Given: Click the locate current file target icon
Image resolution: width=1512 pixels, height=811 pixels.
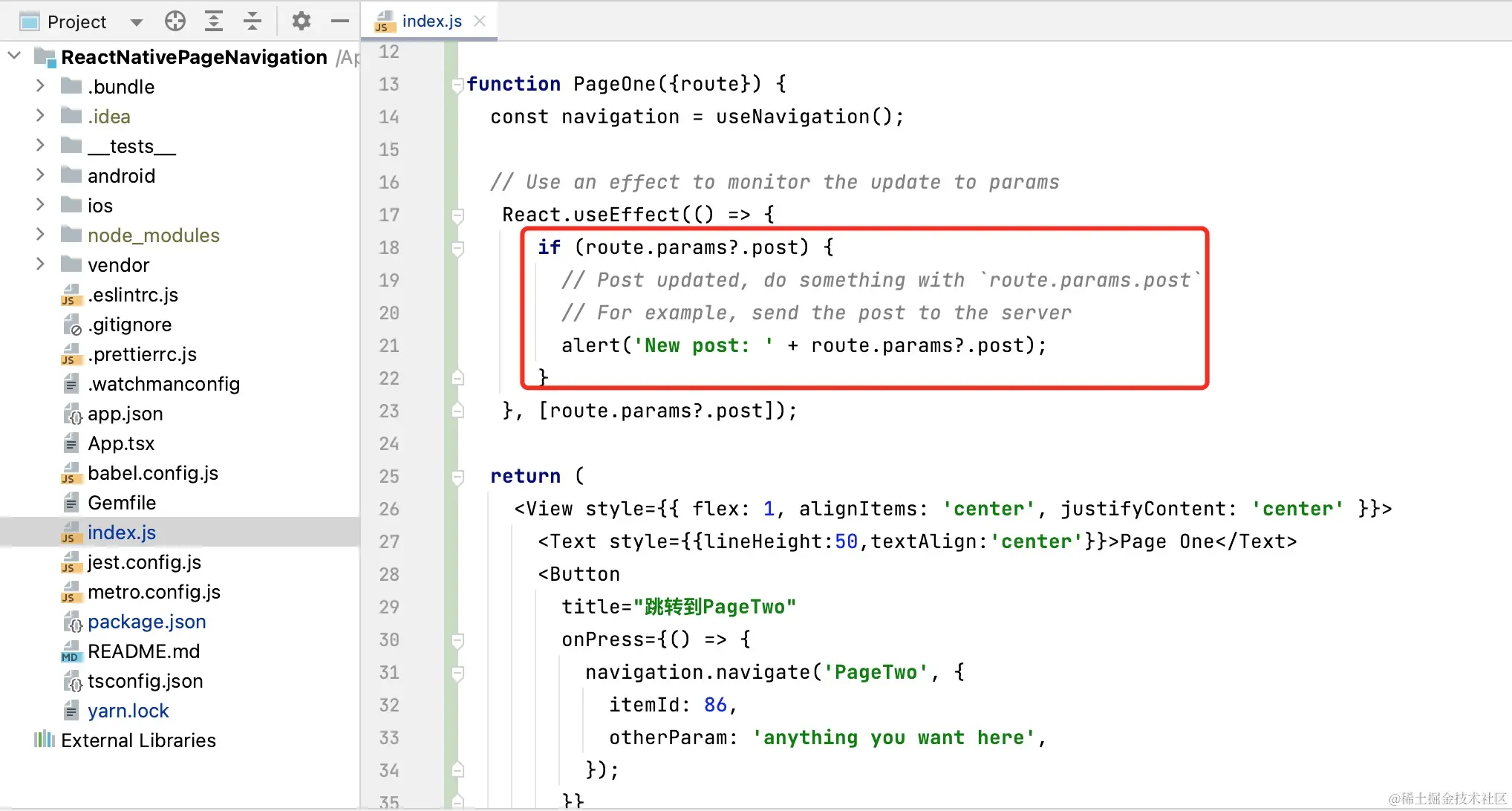Looking at the screenshot, I should point(175,22).
